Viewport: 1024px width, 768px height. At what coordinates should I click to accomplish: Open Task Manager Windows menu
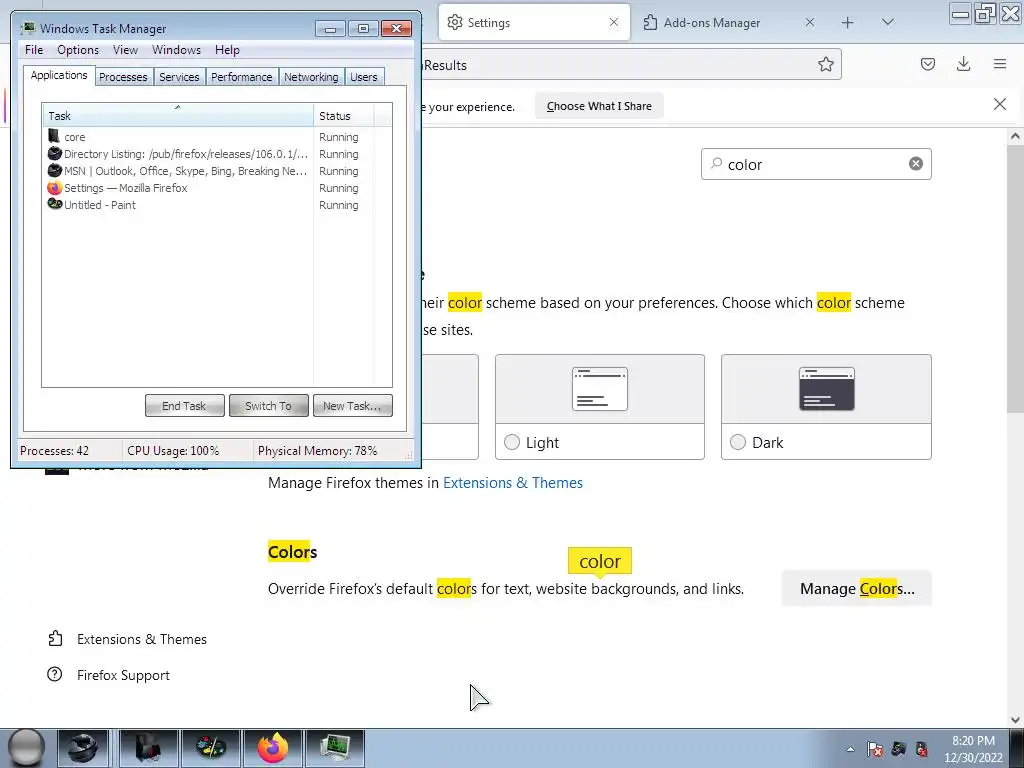tap(176, 50)
